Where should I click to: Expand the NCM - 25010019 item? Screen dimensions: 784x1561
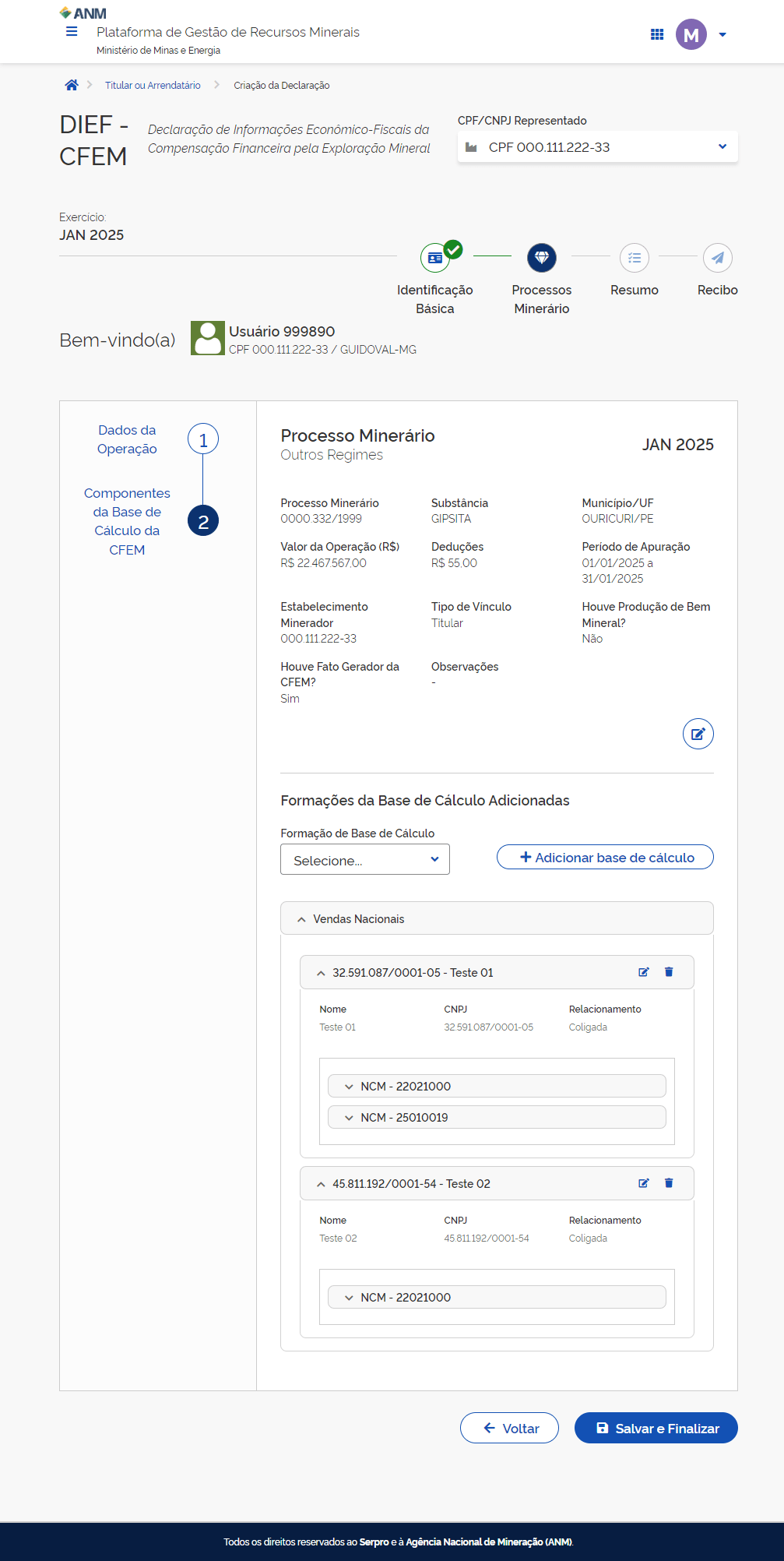[x=349, y=1118]
